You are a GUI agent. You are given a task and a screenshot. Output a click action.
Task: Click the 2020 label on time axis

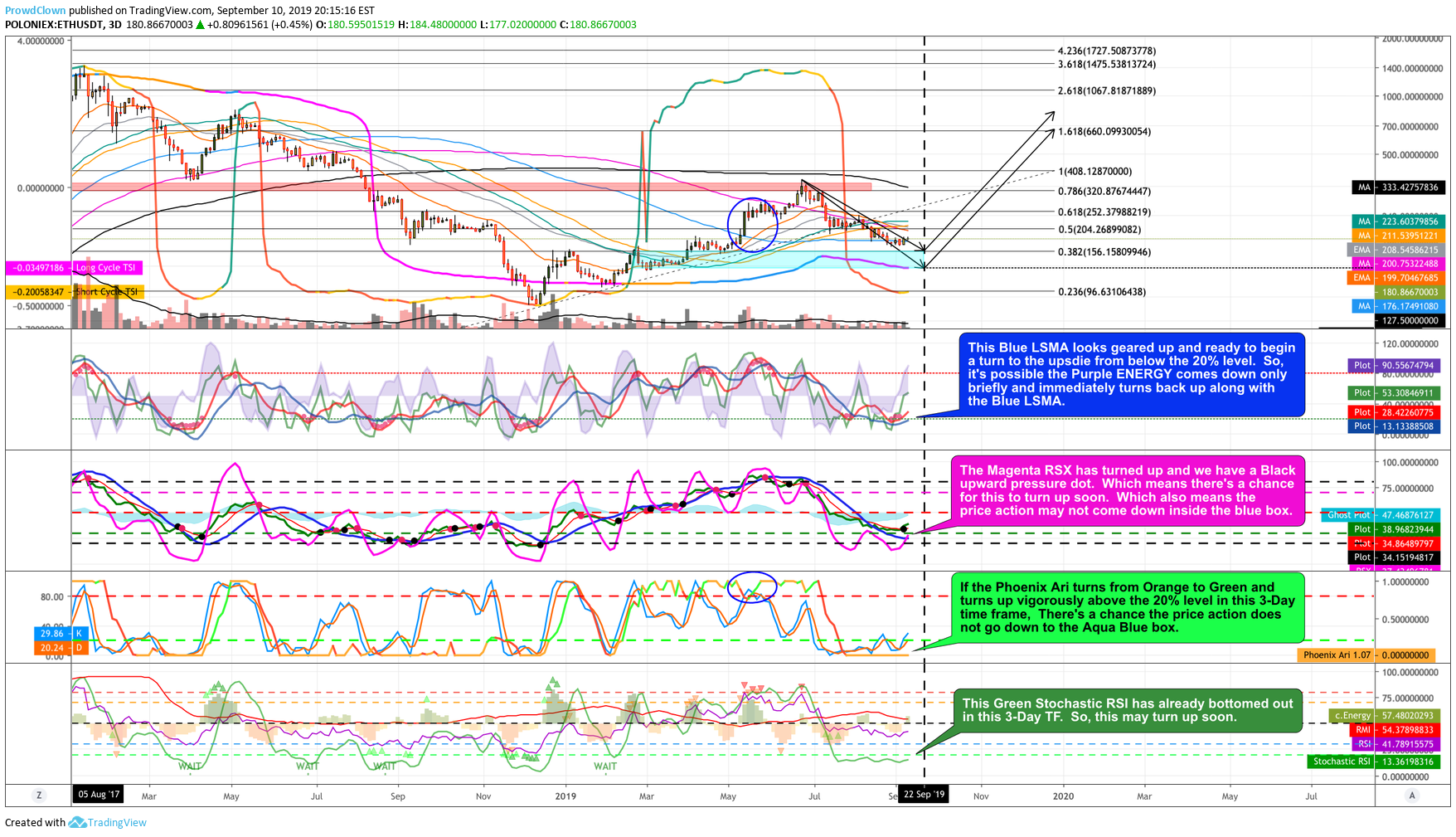point(1063,796)
